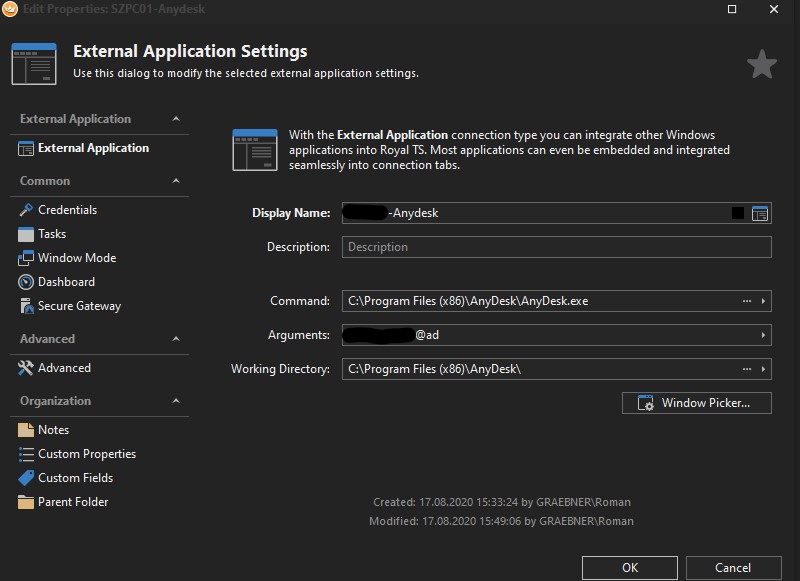Select Custom Properties in Organization

(x=87, y=454)
